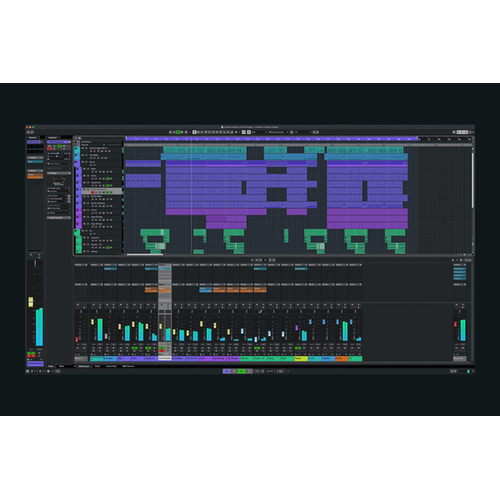Click the red fader on the leftmost input channel
This screenshot has width=500, height=500.
click(77, 339)
